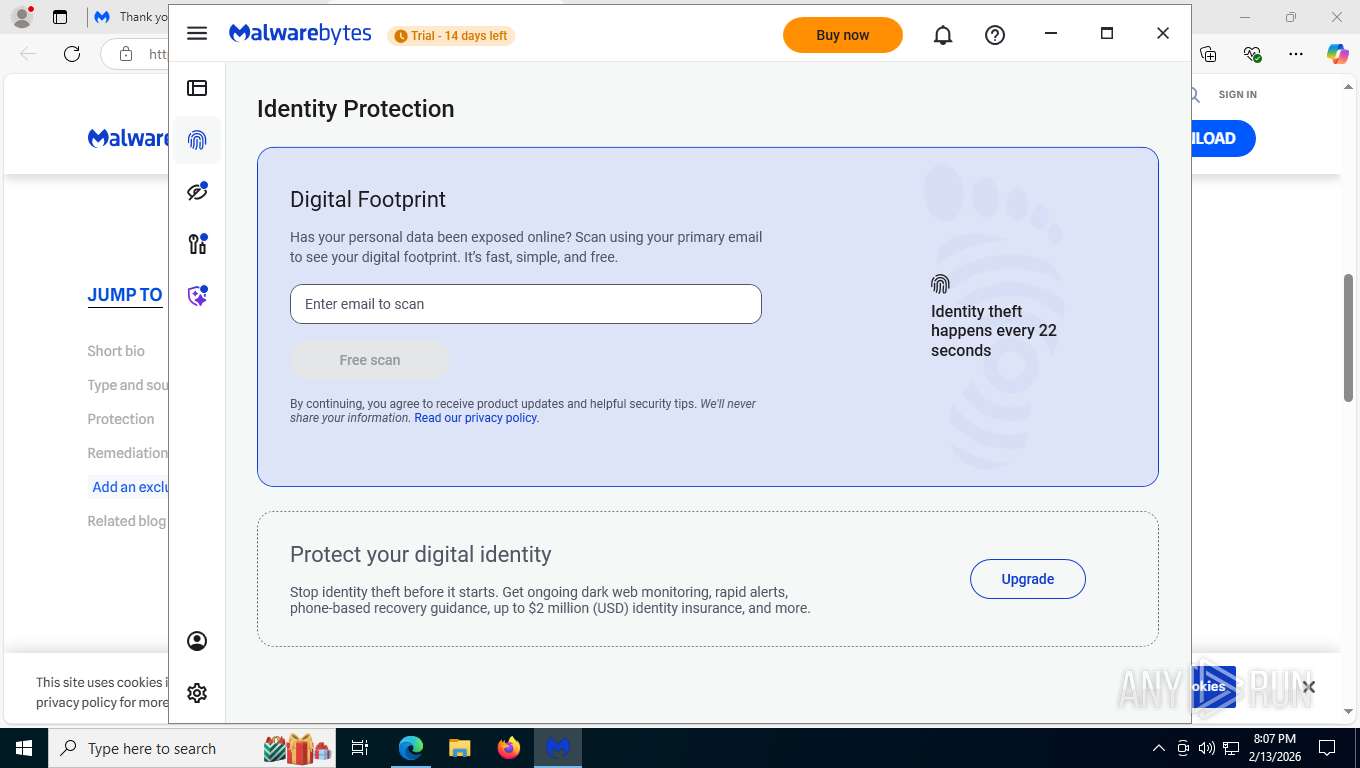
Task: Open the Settings gear in Malwarebytes sidebar
Action: (x=197, y=693)
